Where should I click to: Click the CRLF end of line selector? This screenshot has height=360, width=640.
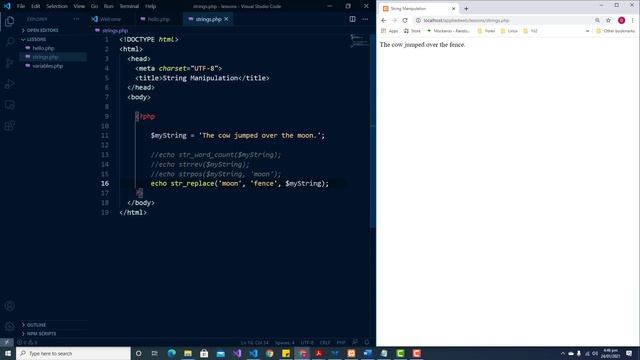325,342
